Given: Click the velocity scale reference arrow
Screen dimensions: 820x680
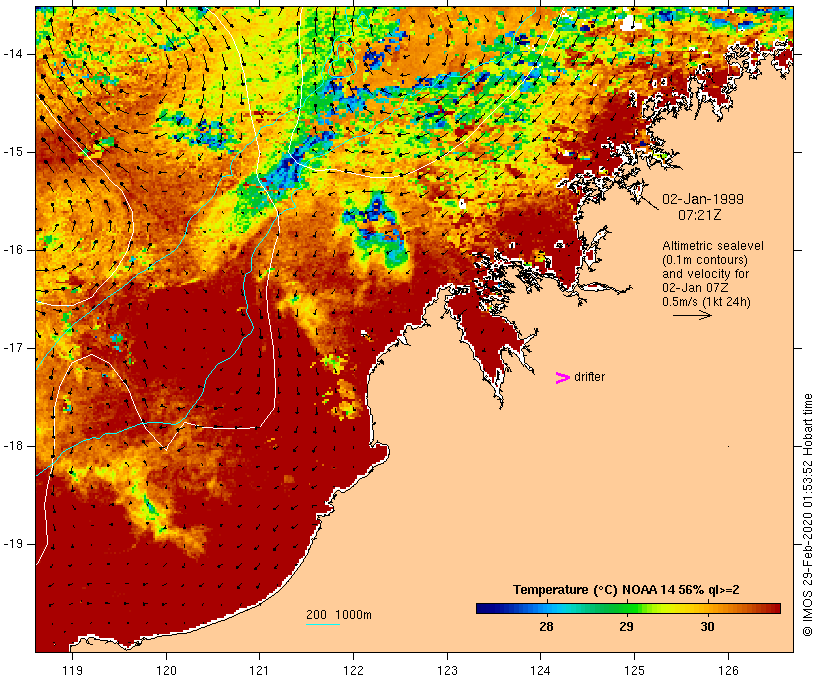Looking at the screenshot, I should pos(692,315).
